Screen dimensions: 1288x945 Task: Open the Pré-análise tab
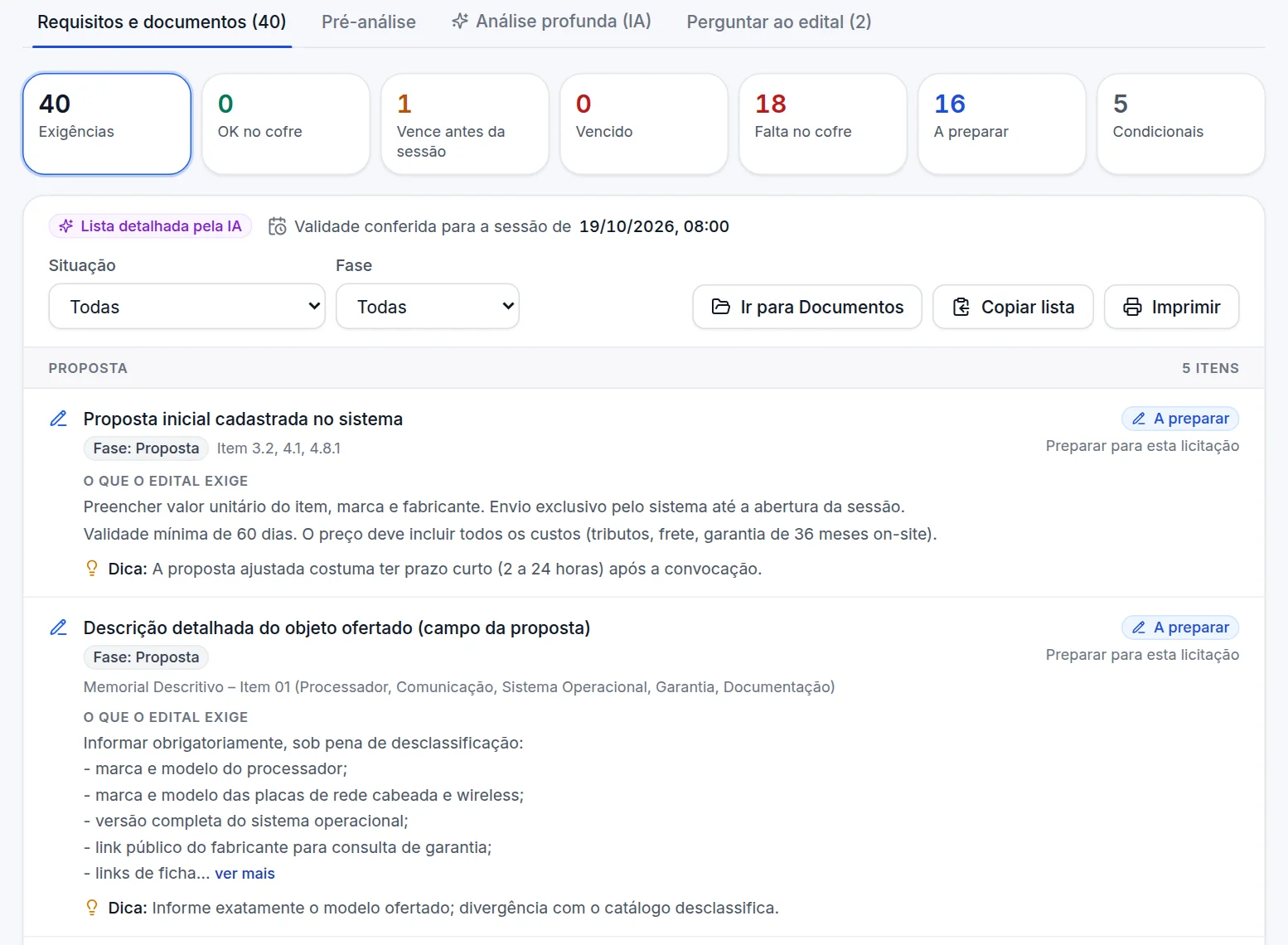pyautogui.click(x=369, y=22)
